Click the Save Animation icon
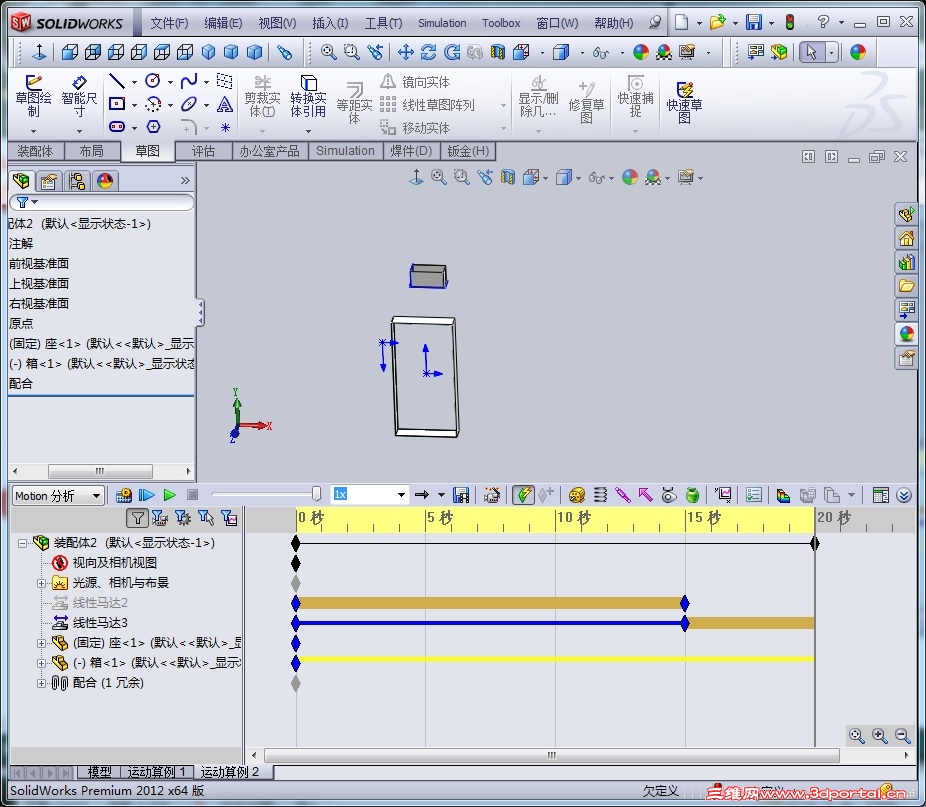This screenshot has height=807, width=926. 461,495
